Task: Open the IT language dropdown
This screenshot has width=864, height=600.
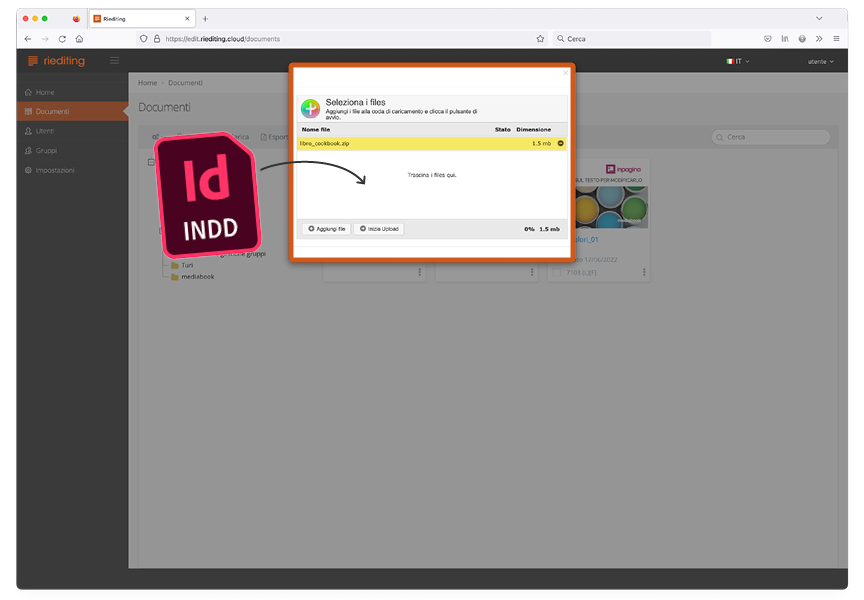Action: coord(737,62)
